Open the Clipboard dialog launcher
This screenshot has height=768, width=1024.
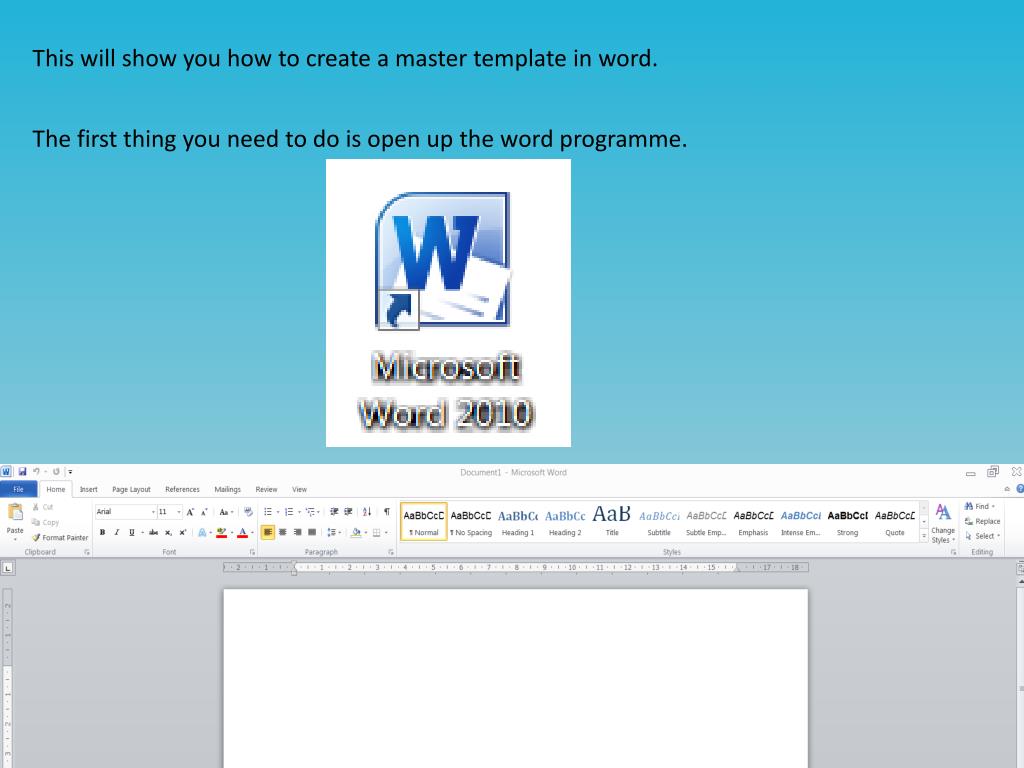(x=87, y=552)
